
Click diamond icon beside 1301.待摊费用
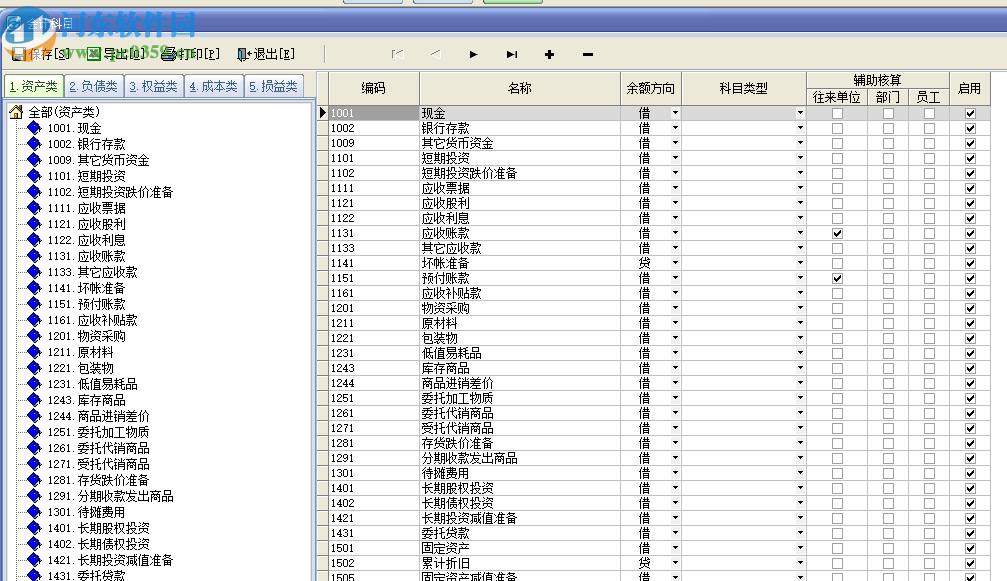[x=35, y=512]
